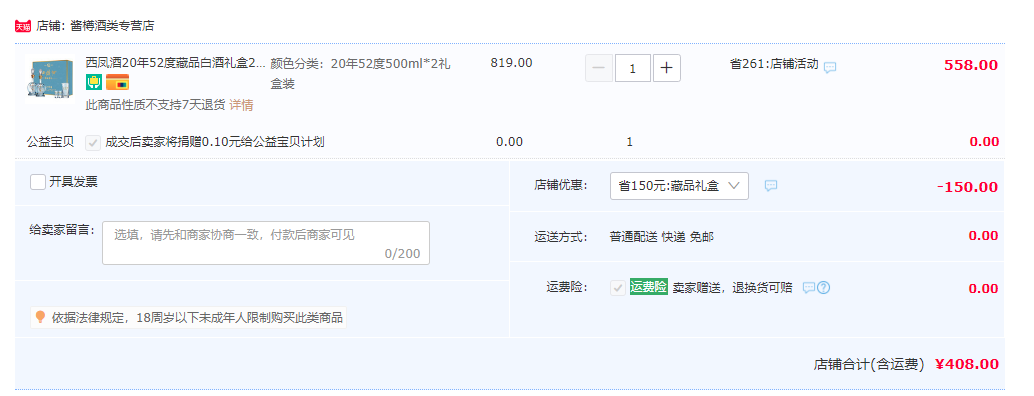Click the comment bubble icon after 退换货可赔
Viewport: 1034px width, 396px height.
(808, 288)
